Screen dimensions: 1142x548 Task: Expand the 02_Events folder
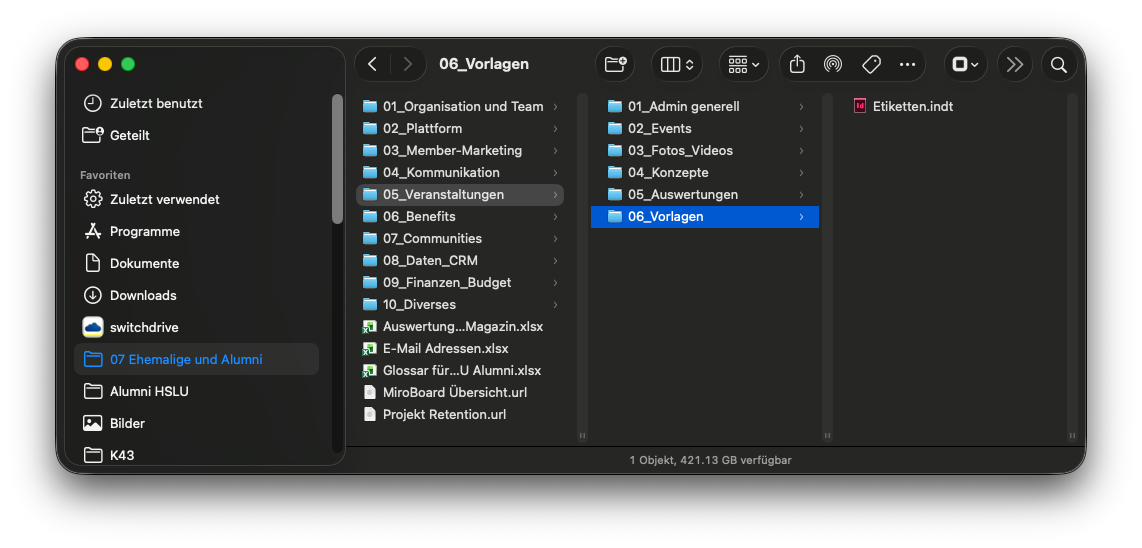point(659,128)
